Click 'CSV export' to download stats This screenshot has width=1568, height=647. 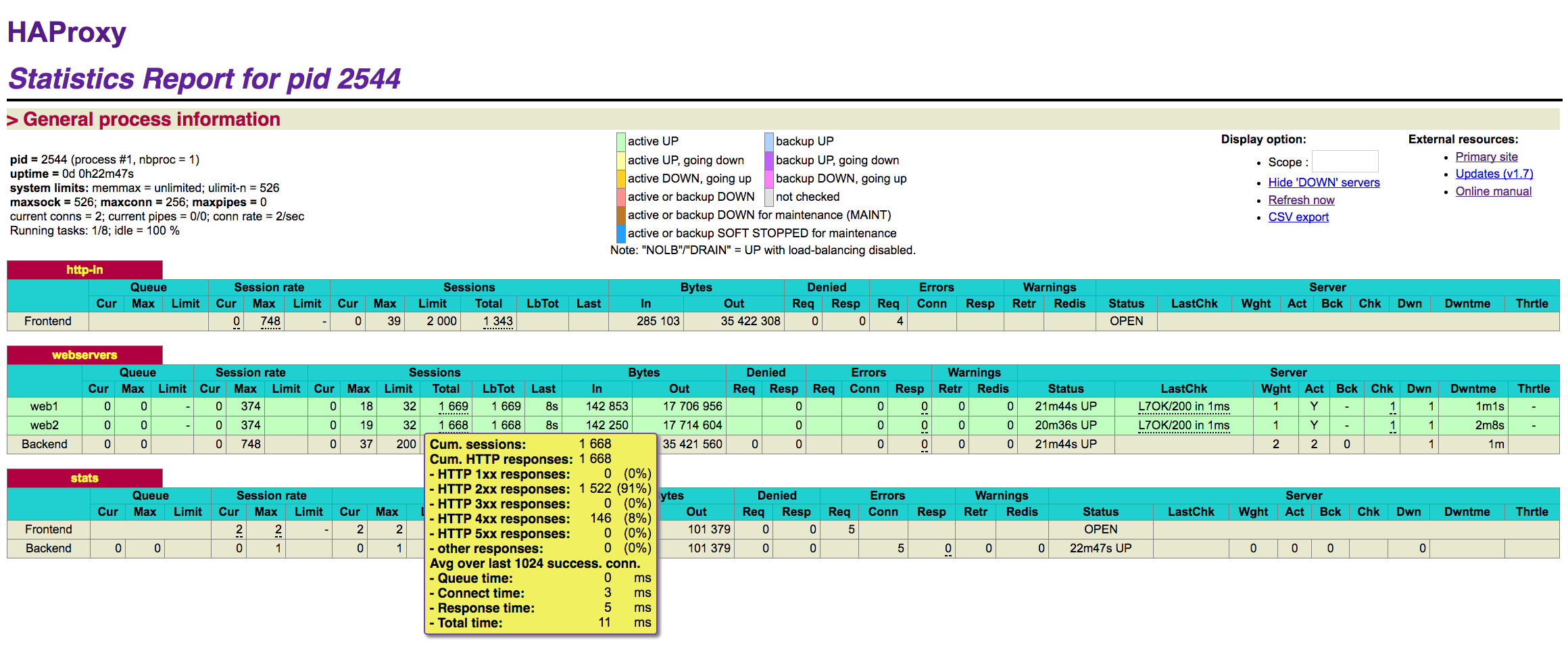1298,217
